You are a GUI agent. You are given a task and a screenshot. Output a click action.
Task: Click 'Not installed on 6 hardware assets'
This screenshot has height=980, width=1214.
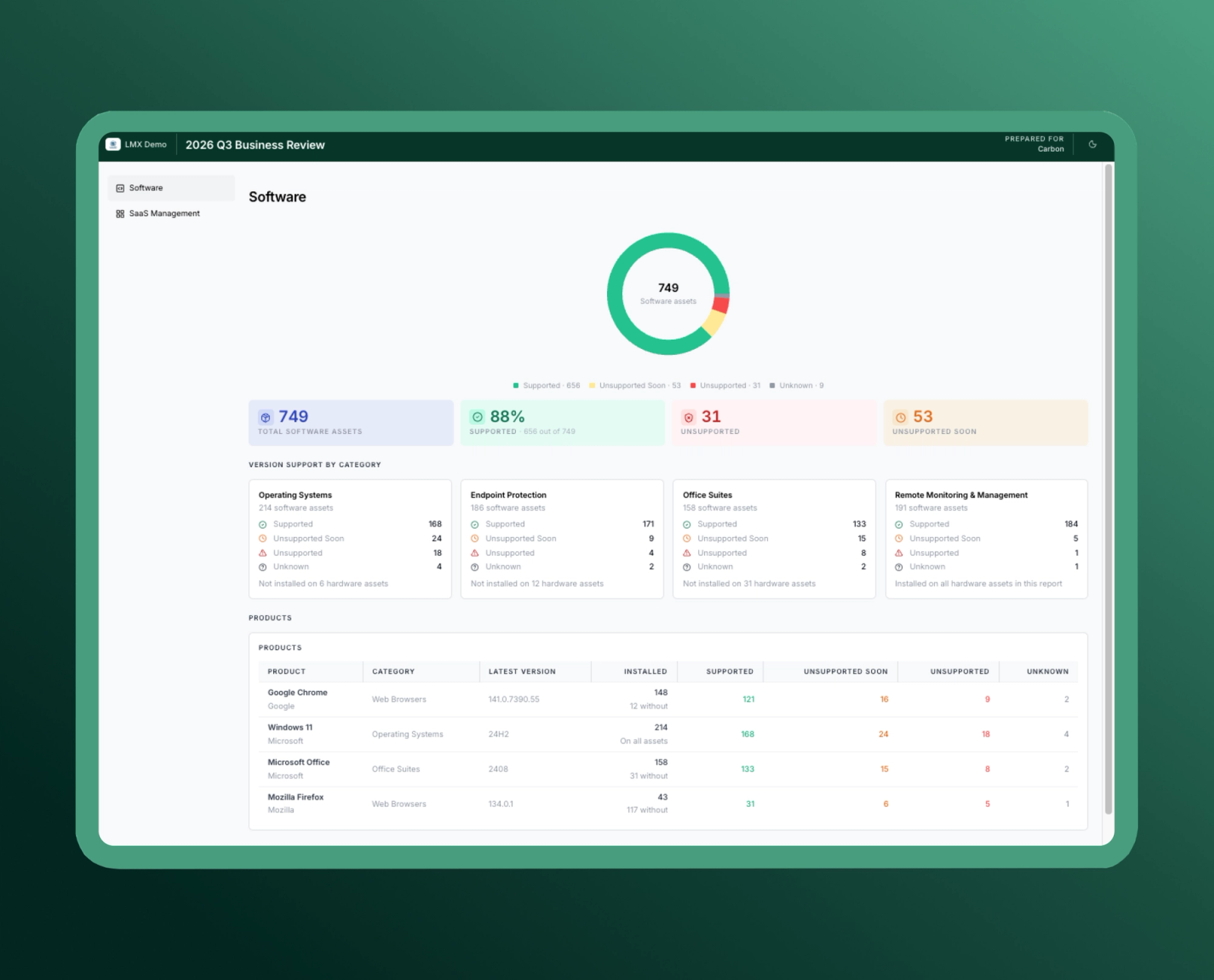[x=323, y=584]
